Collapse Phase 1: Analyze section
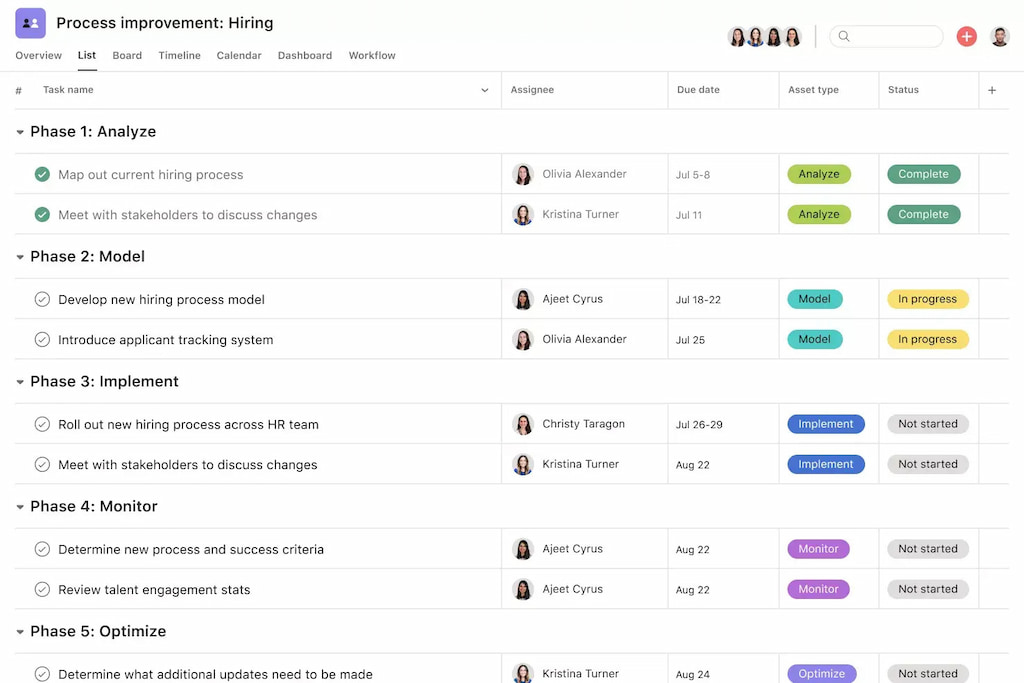This screenshot has height=683, width=1024. click(18, 131)
